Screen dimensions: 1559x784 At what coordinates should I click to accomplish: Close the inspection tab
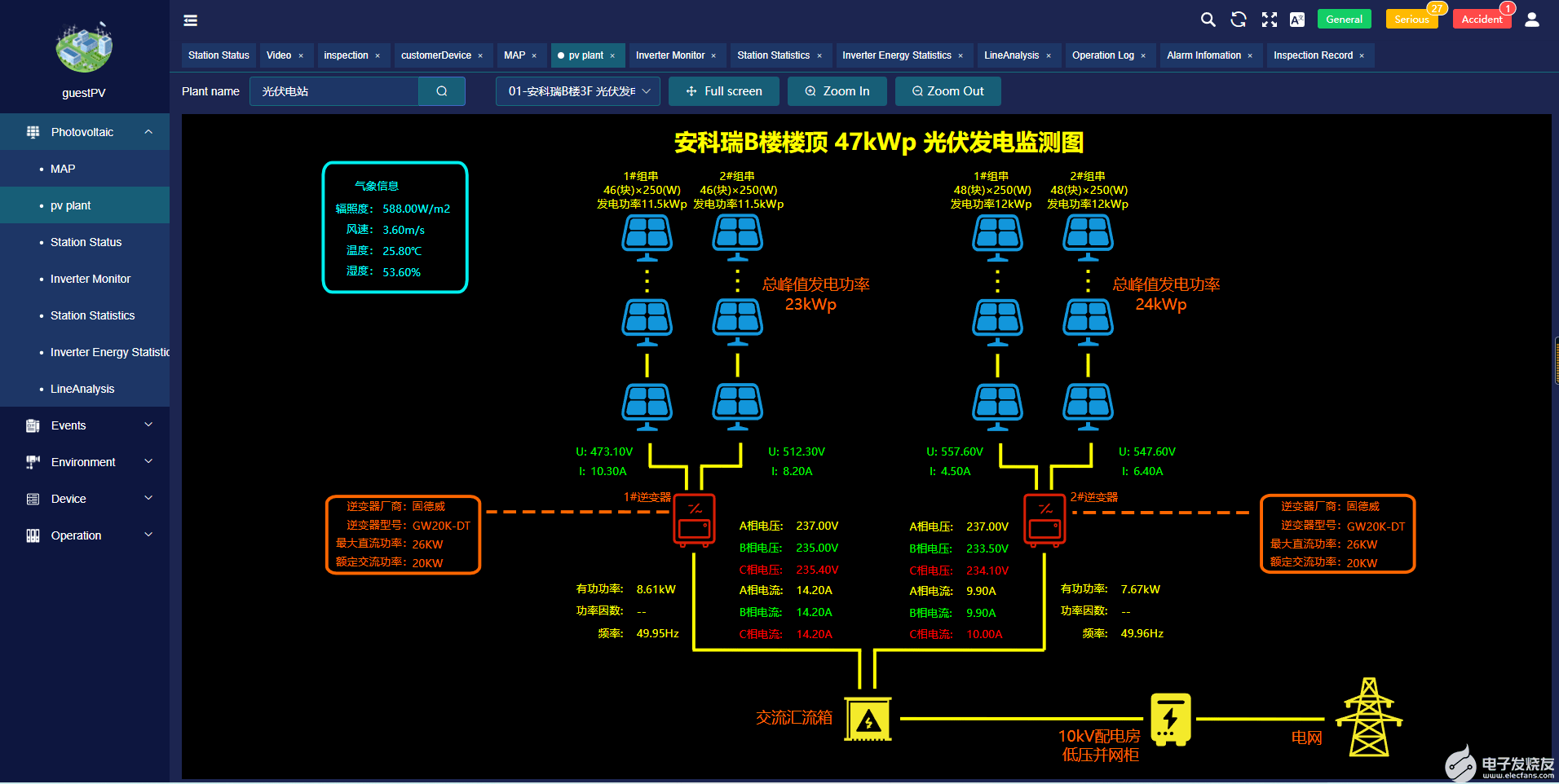pos(378,55)
